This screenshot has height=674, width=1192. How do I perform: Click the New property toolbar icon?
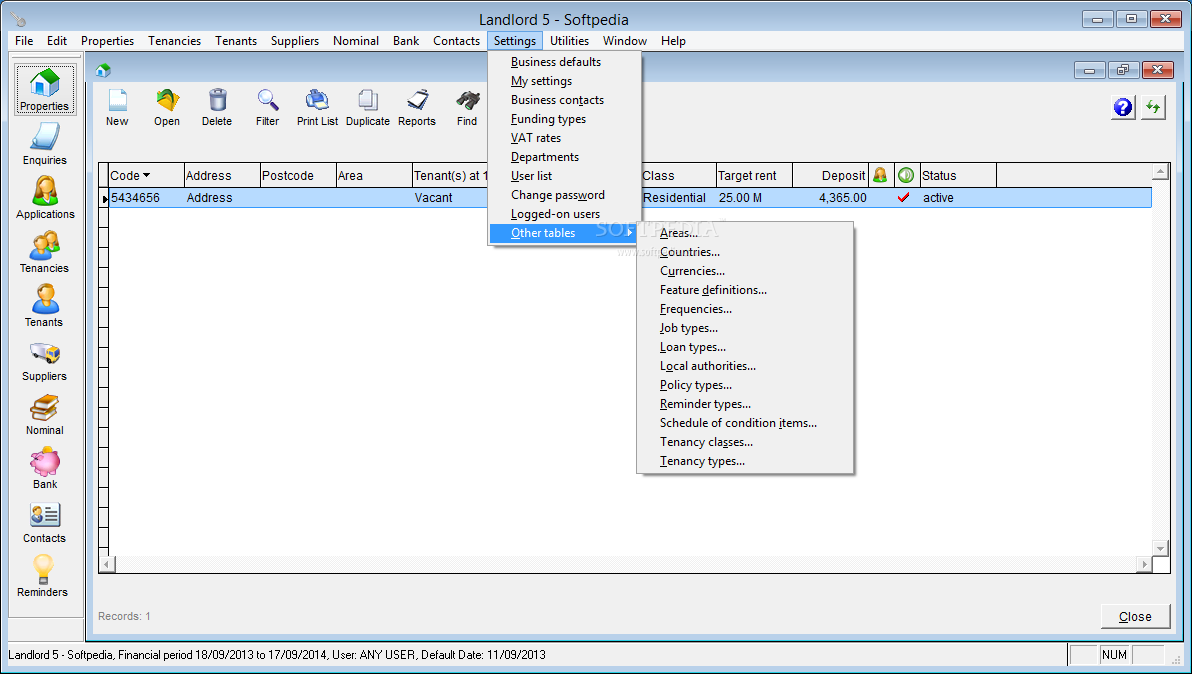coord(117,107)
